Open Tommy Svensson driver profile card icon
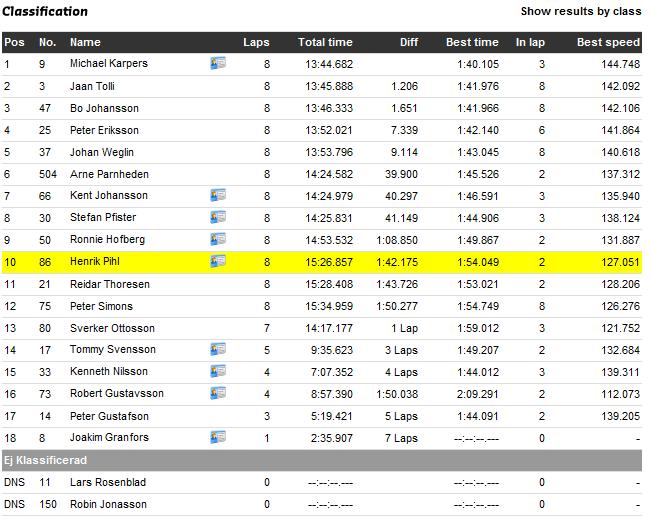 pyautogui.click(x=218, y=349)
